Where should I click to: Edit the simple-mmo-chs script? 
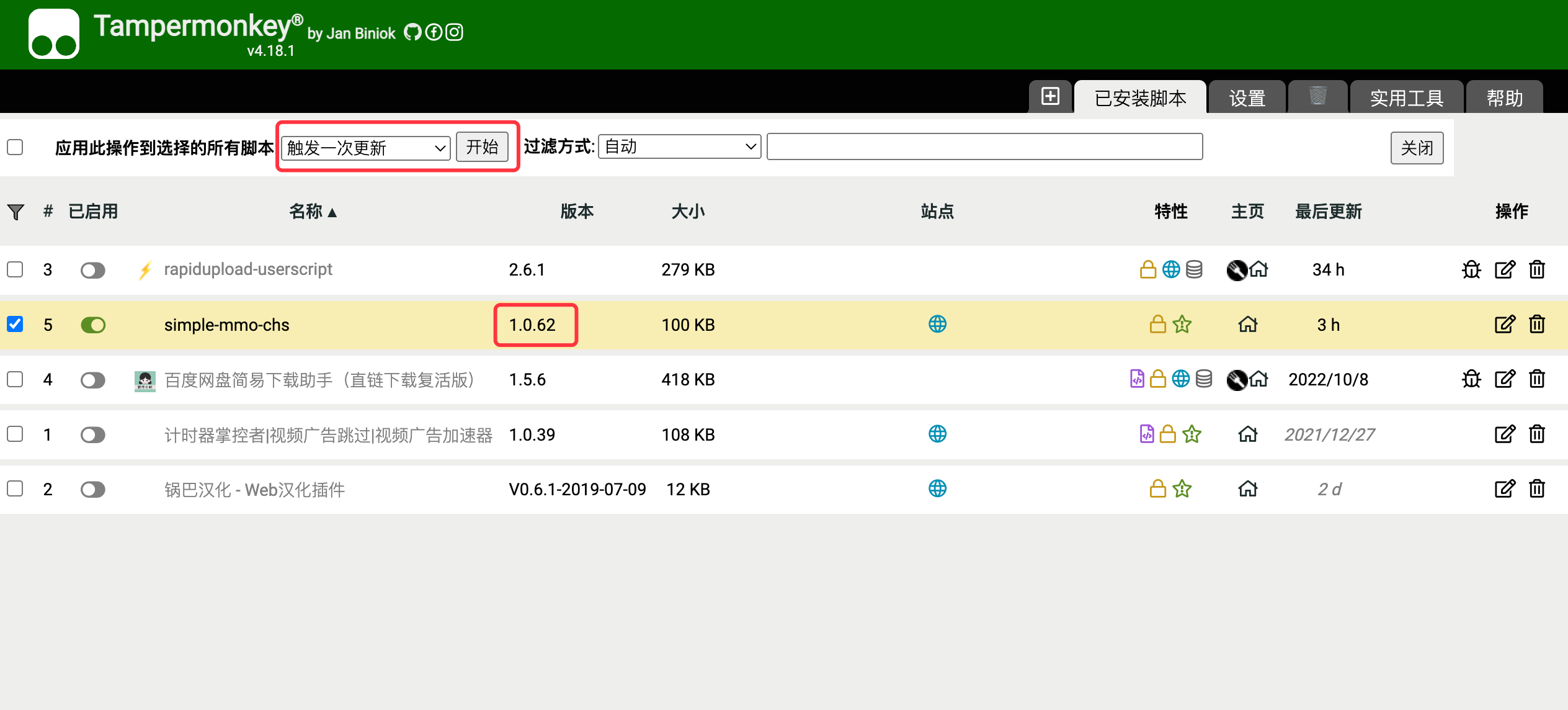tap(1505, 324)
